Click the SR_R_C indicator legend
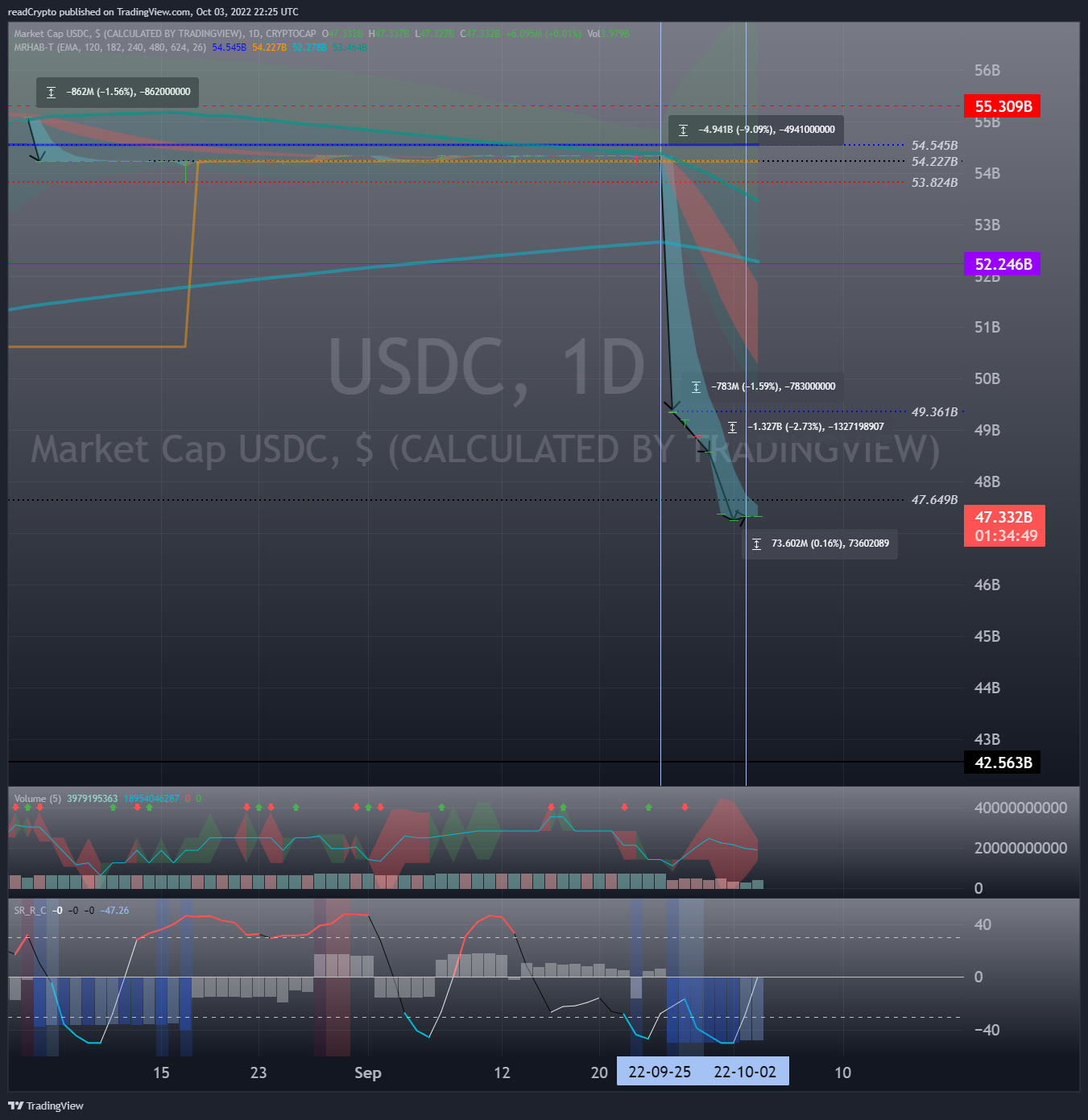1088x1120 pixels. (x=30, y=911)
